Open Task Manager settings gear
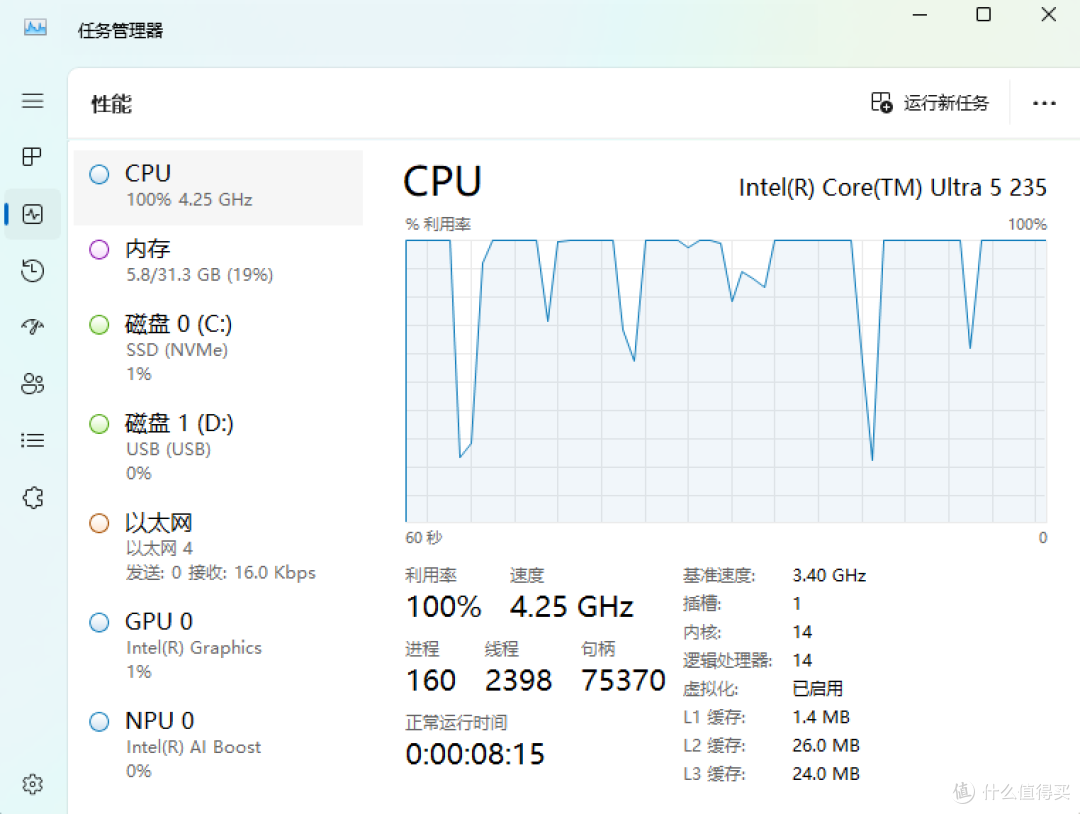Screen dimensions: 1080x814 (32, 784)
